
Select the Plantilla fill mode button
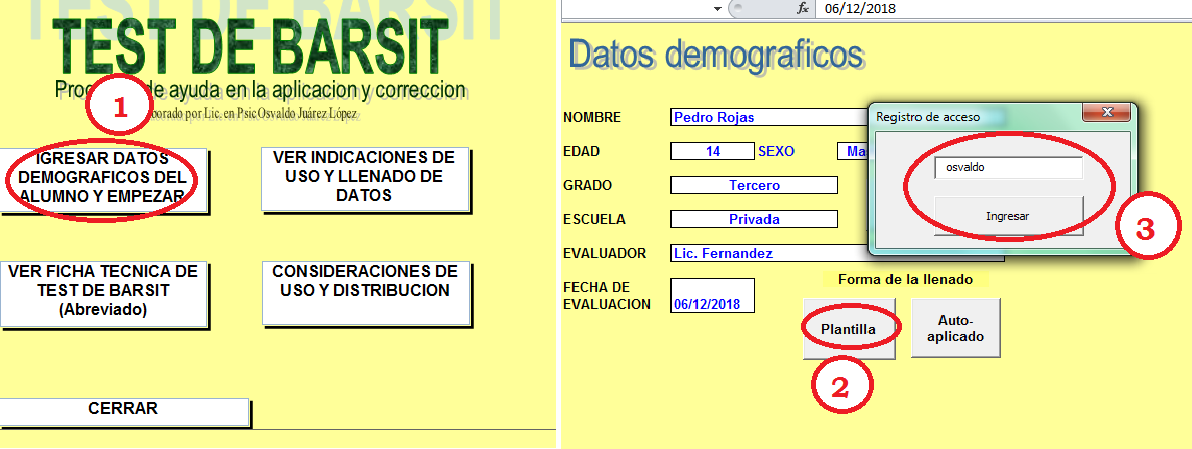click(x=849, y=328)
